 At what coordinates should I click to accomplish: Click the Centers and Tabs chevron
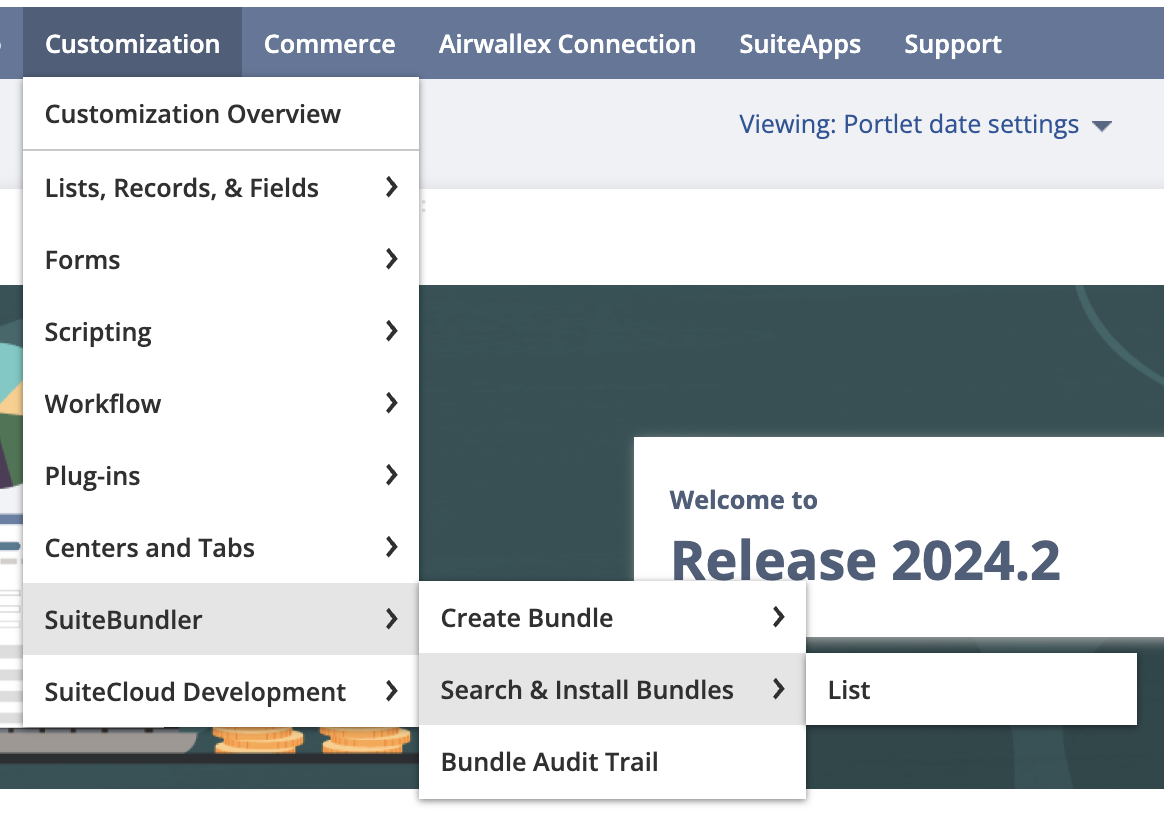point(391,547)
